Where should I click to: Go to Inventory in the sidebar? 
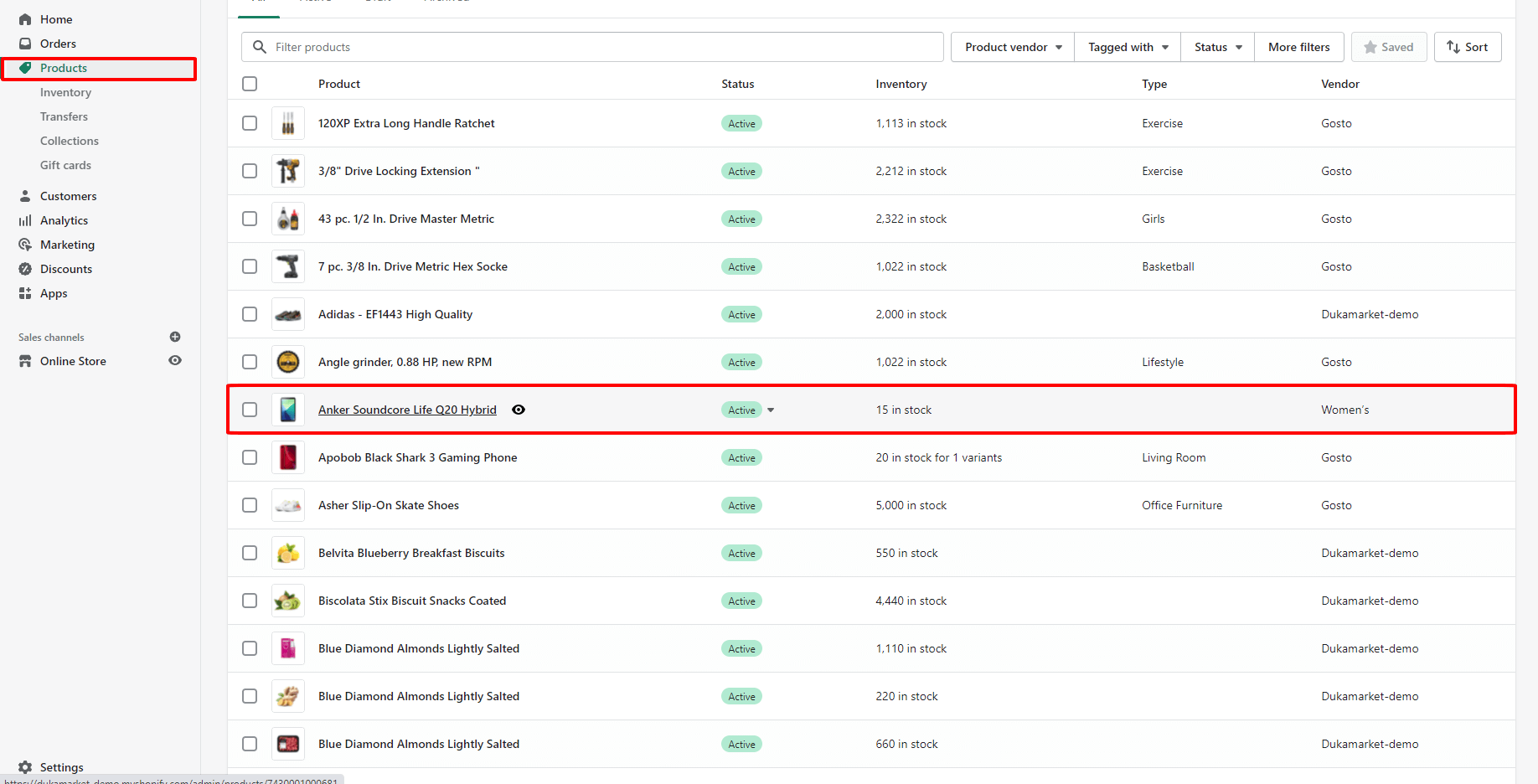tap(65, 92)
